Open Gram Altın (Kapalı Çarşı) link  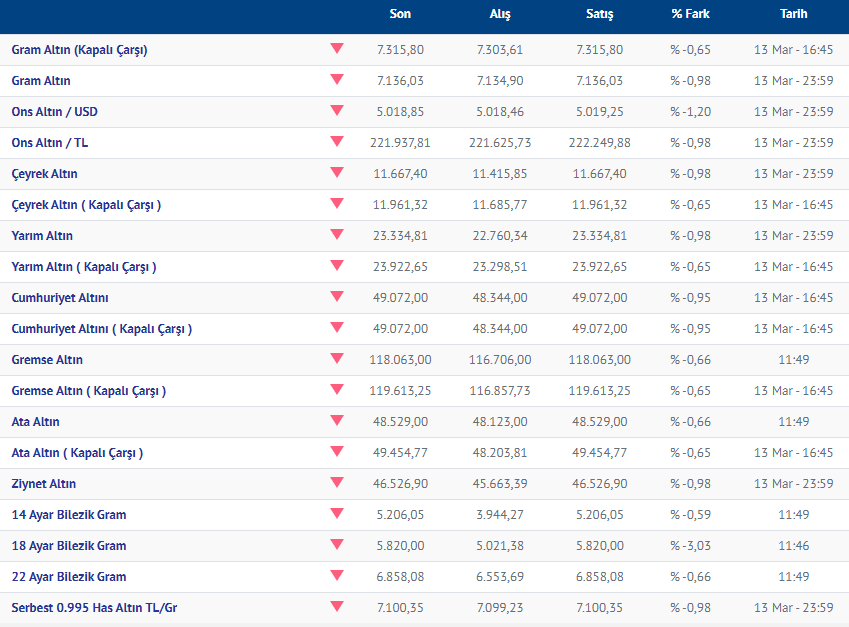click(x=79, y=50)
